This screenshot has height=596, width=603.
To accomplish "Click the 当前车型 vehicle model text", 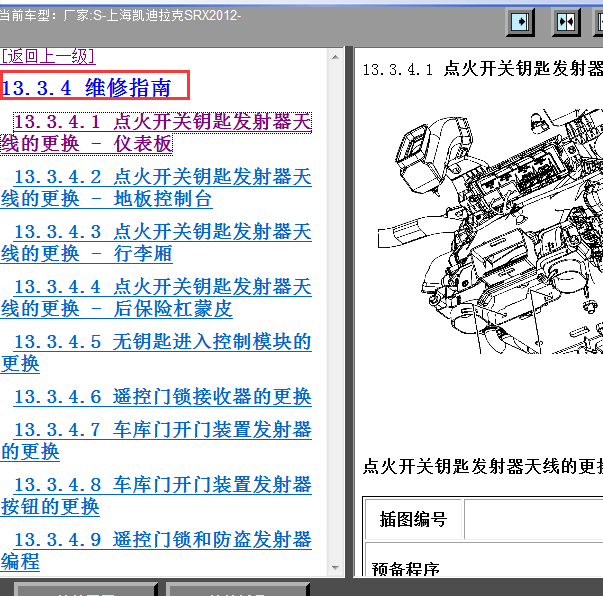I will 120,15.
